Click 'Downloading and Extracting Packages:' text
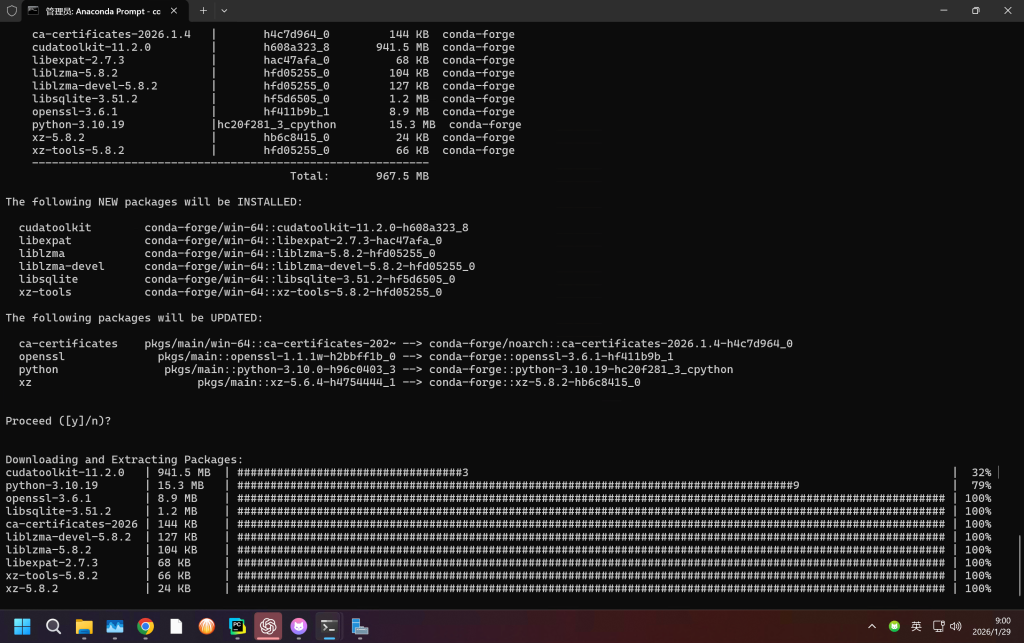The width and height of the screenshot is (1024, 643). pos(124,460)
